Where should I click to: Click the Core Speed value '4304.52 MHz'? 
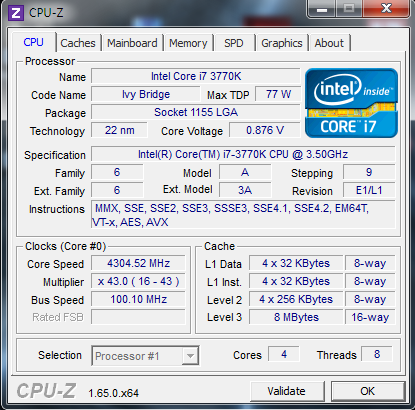coord(138,263)
